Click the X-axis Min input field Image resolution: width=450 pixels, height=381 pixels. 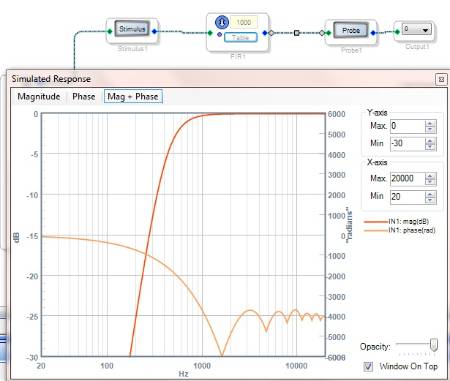pos(407,197)
